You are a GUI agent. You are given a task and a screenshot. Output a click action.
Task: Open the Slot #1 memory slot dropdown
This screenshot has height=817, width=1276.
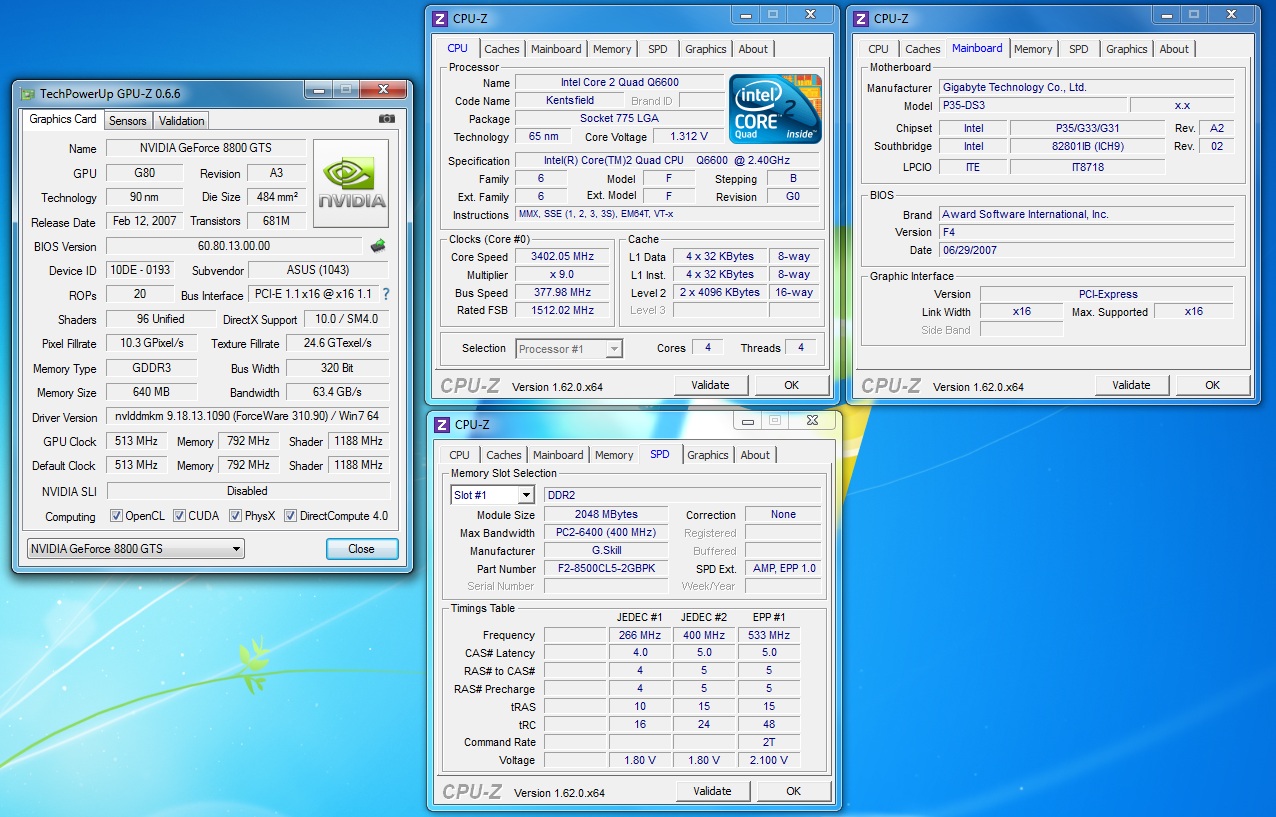click(493, 495)
